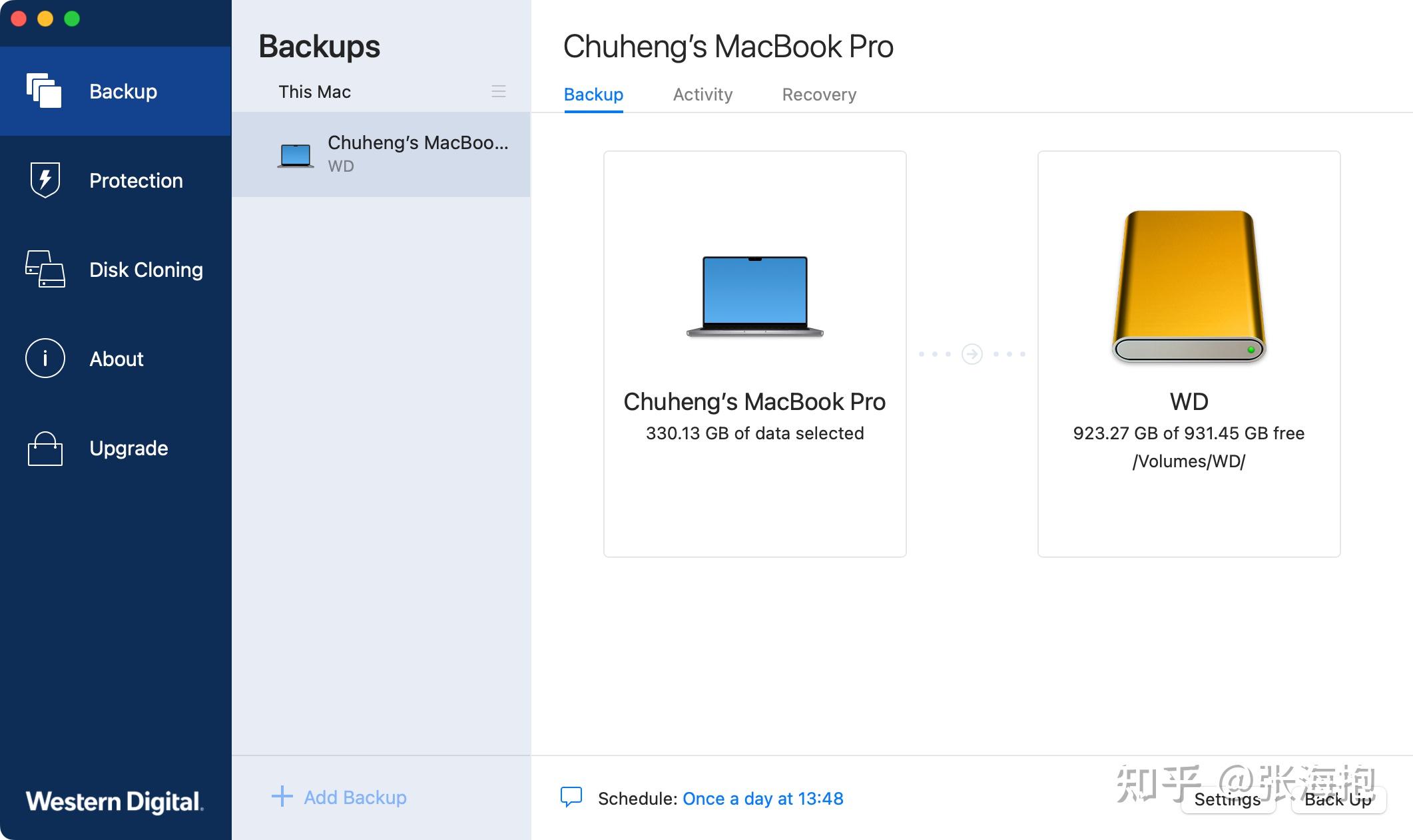Image resolution: width=1413 pixels, height=840 pixels.
Task: Open the Disk Cloning section
Action: tap(115, 270)
